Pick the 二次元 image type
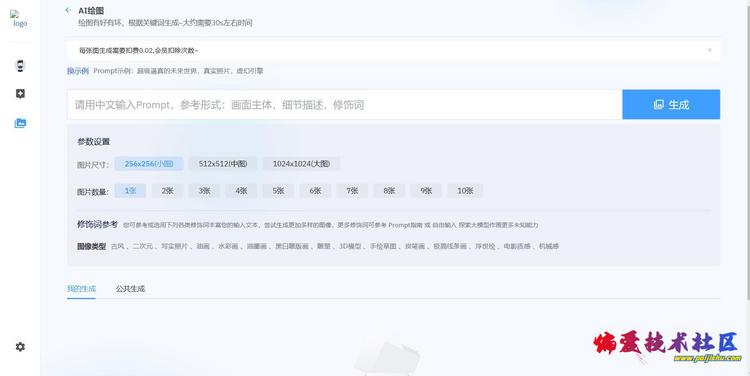The image size is (750, 376). click(x=143, y=246)
